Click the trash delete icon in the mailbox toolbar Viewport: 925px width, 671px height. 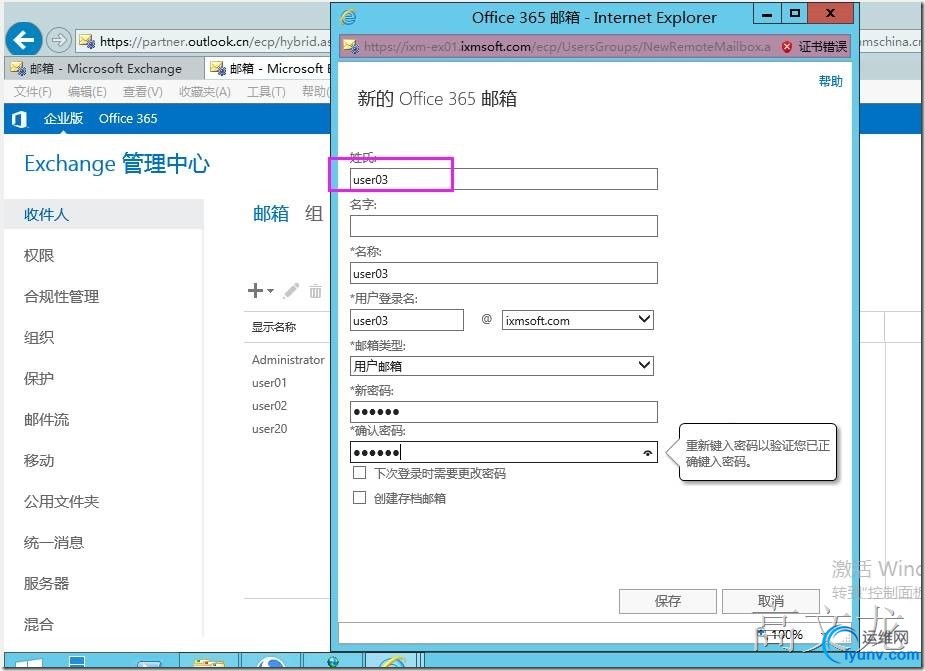(x=316, y=291)
